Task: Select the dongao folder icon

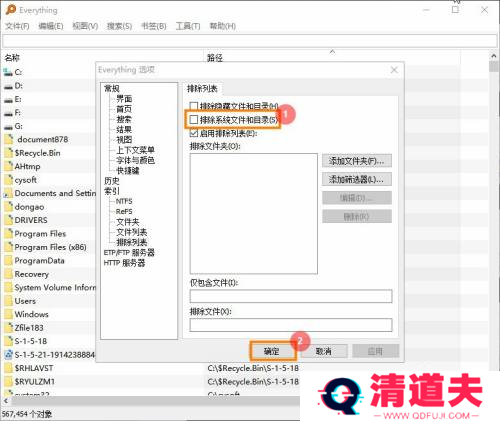Action: 9,207
